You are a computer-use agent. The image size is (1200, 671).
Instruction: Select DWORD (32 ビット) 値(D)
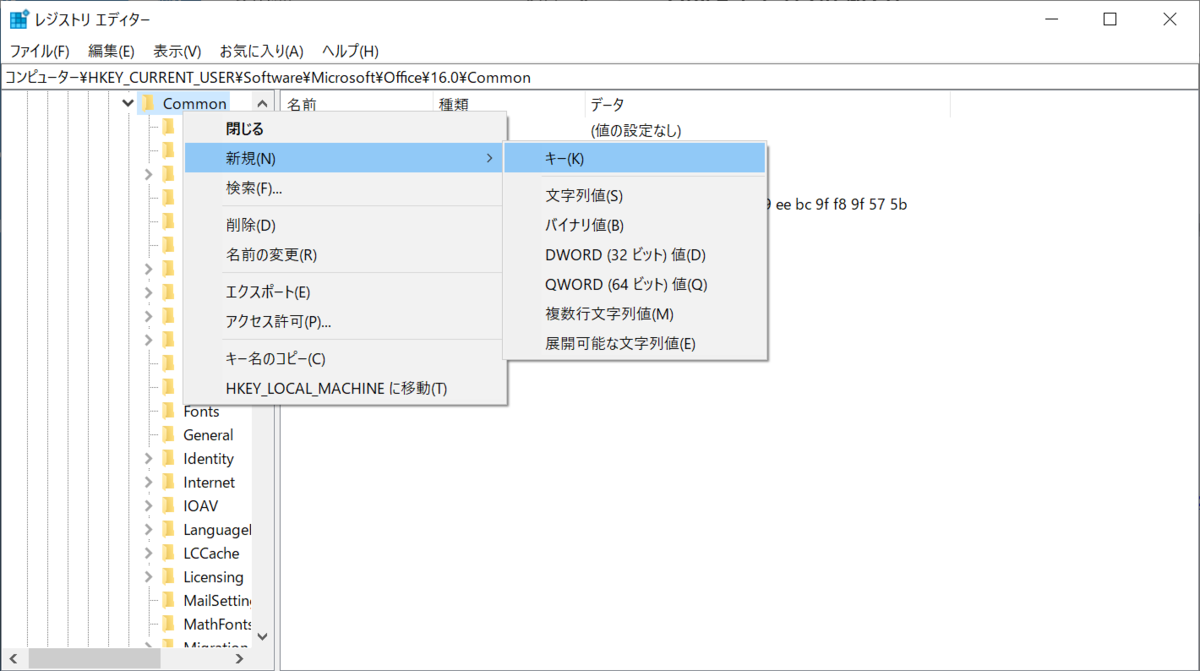click(x=635, y=255)
